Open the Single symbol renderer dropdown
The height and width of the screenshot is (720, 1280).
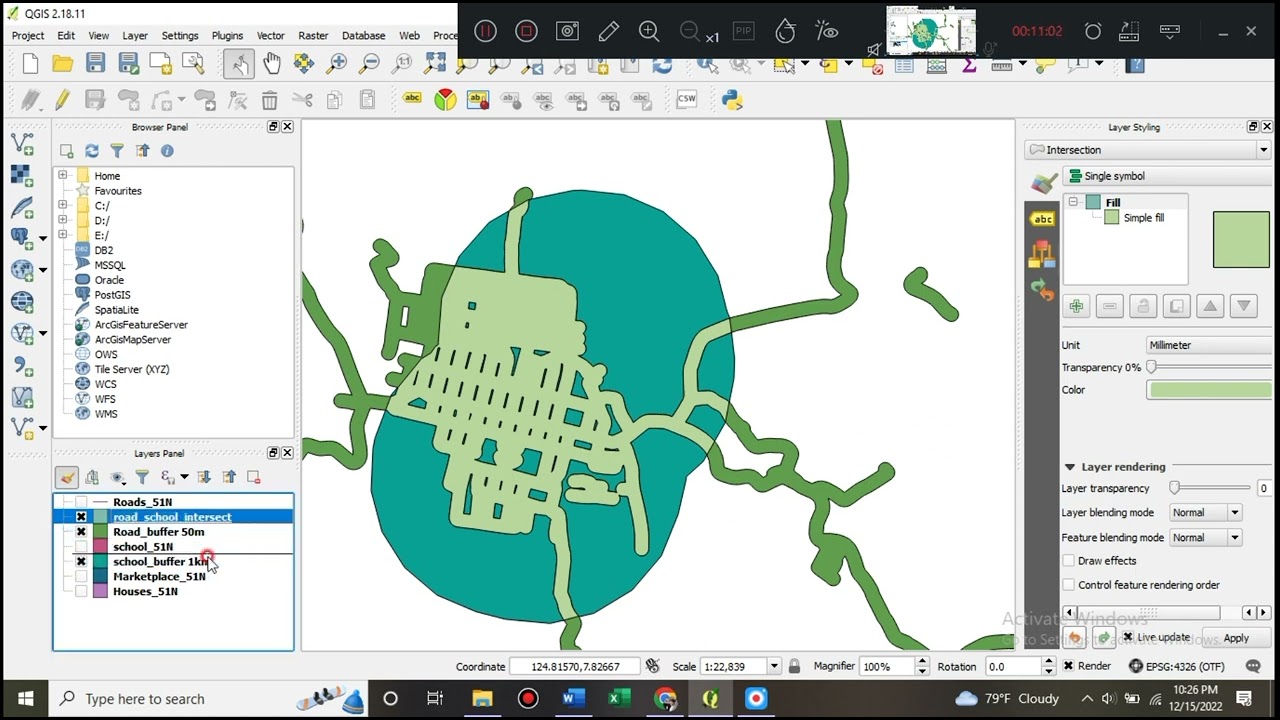(x=1168, y=176)
